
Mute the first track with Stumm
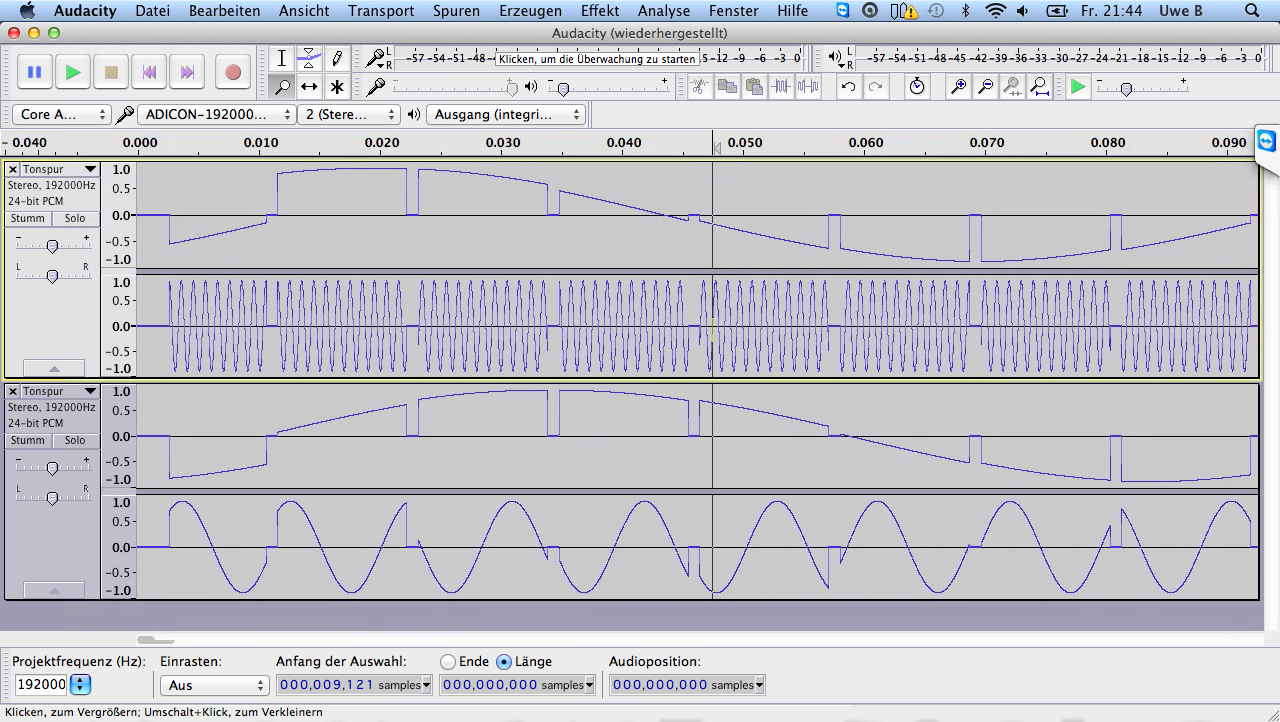click(28, 219)
